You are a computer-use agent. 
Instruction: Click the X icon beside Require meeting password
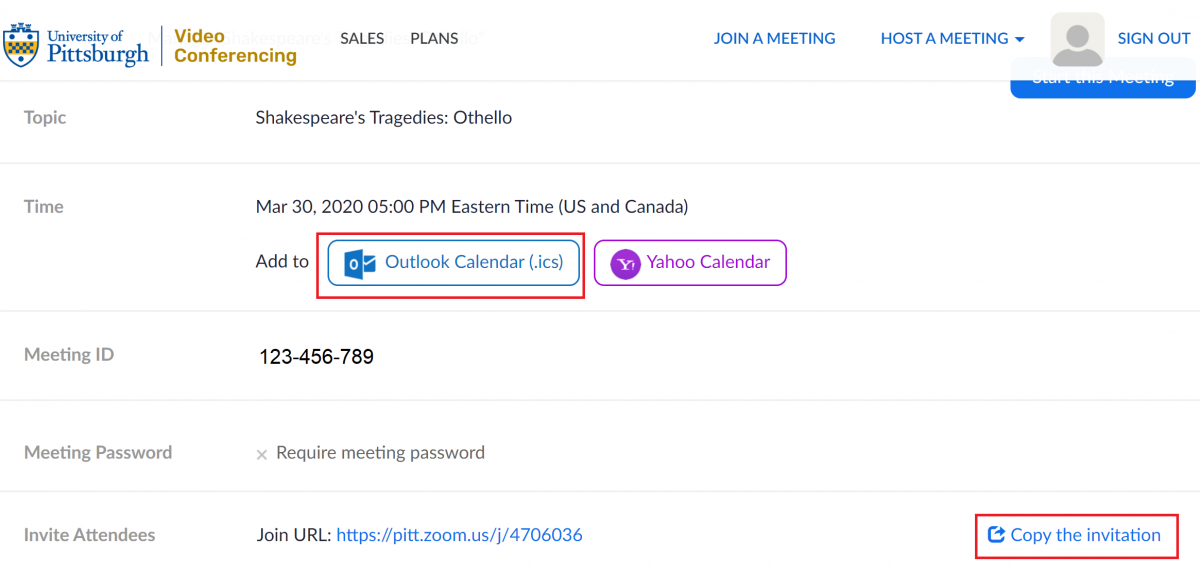pyautogui.click(x=262, y=454)
